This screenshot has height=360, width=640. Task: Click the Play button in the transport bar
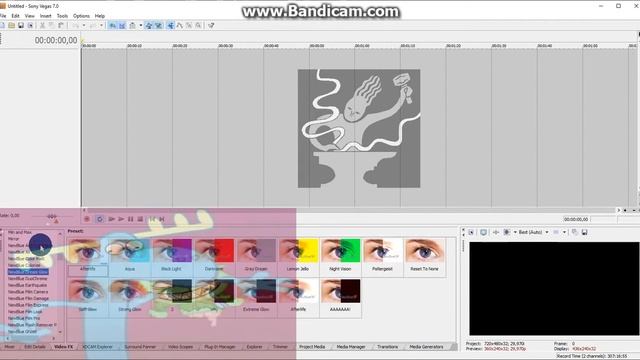(x=121, y=219)
